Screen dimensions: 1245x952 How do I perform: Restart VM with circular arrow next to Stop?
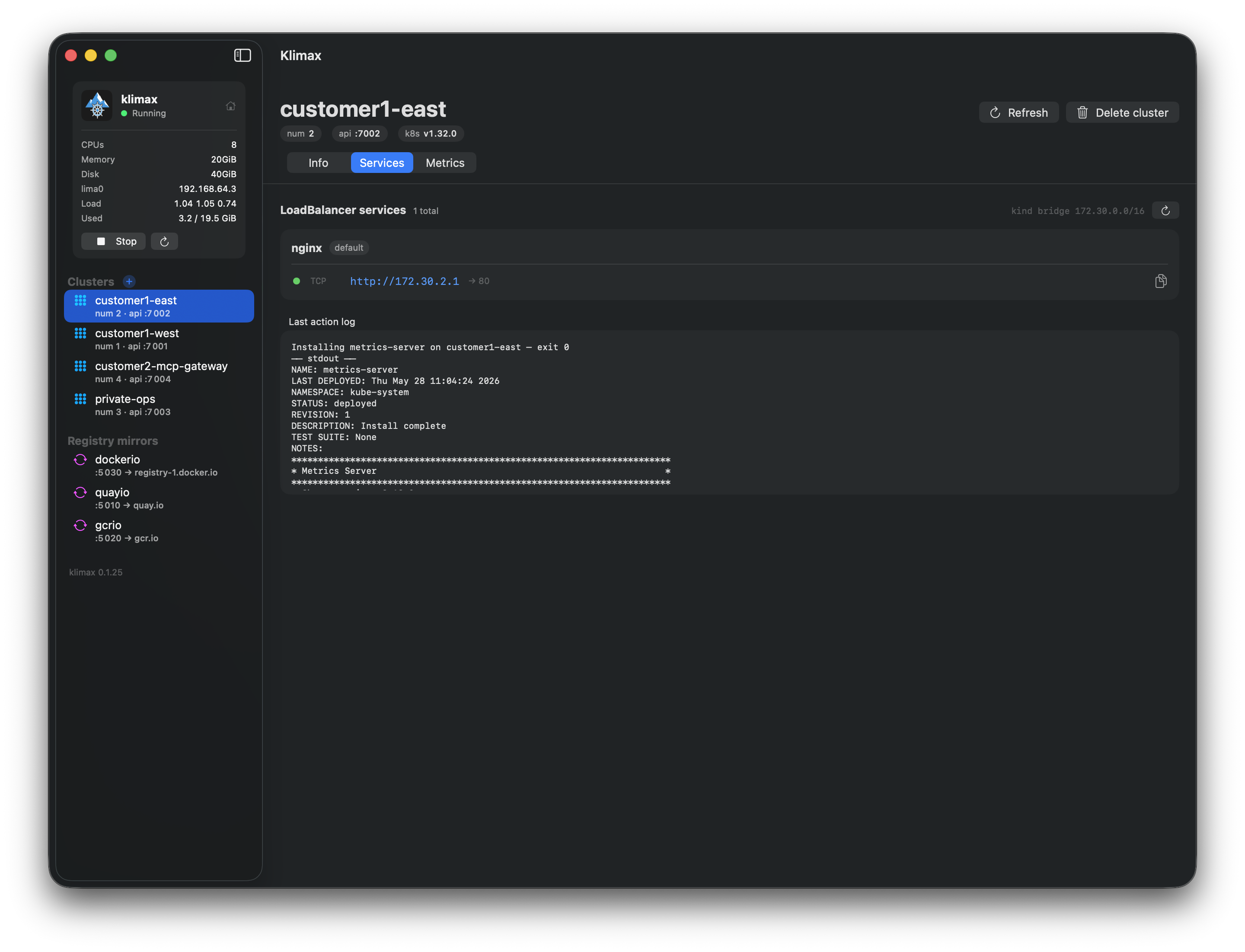164,241
